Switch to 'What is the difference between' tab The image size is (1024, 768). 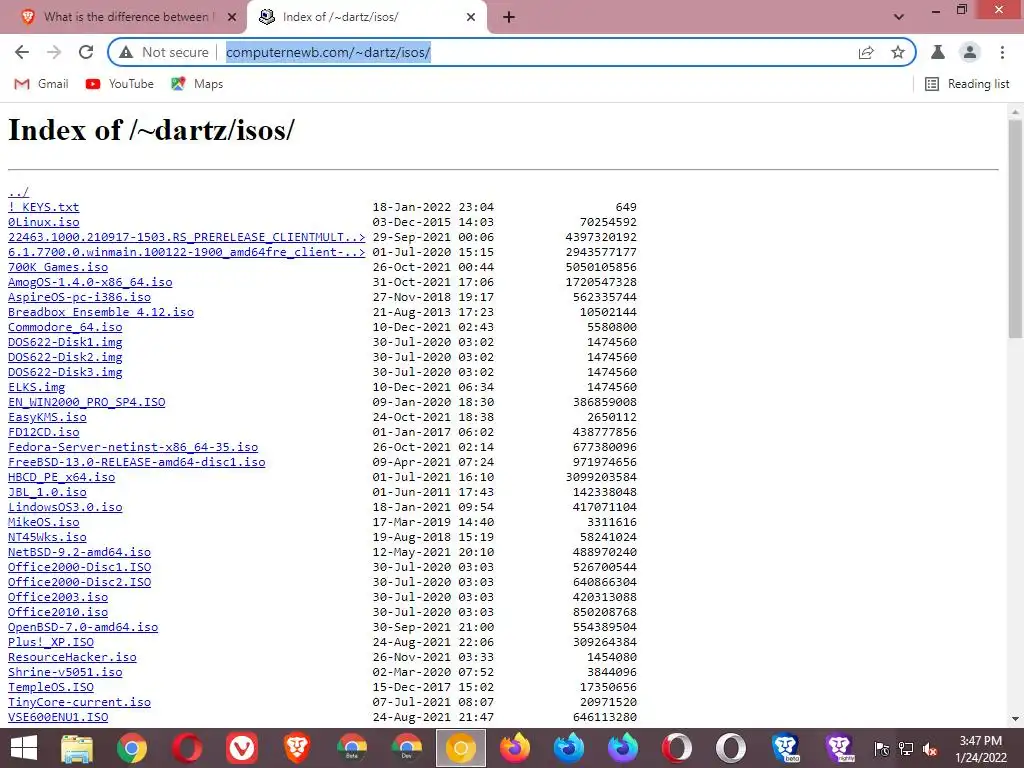(x=124, y=17)
